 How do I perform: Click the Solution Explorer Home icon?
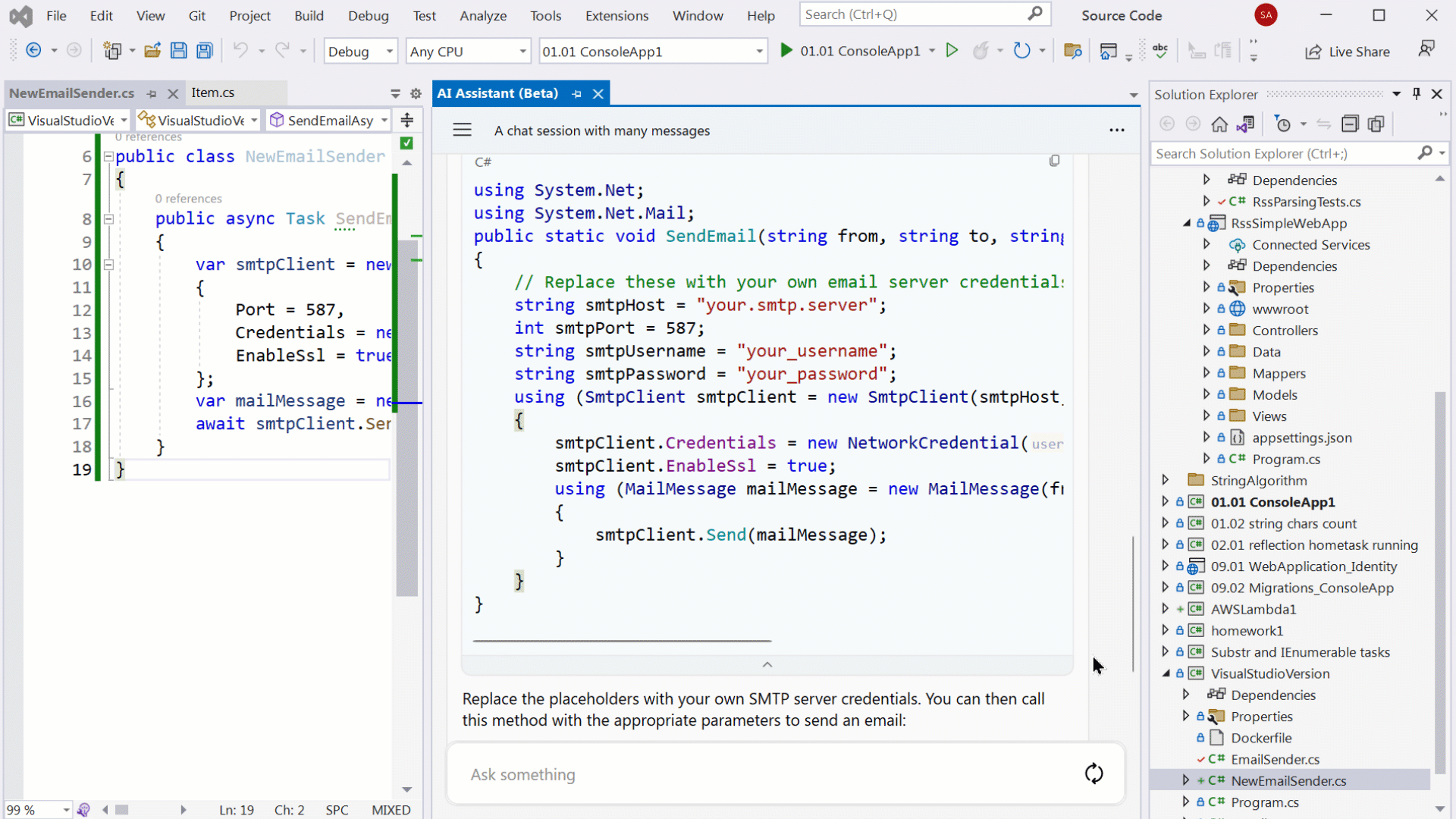click(1219, 124)
